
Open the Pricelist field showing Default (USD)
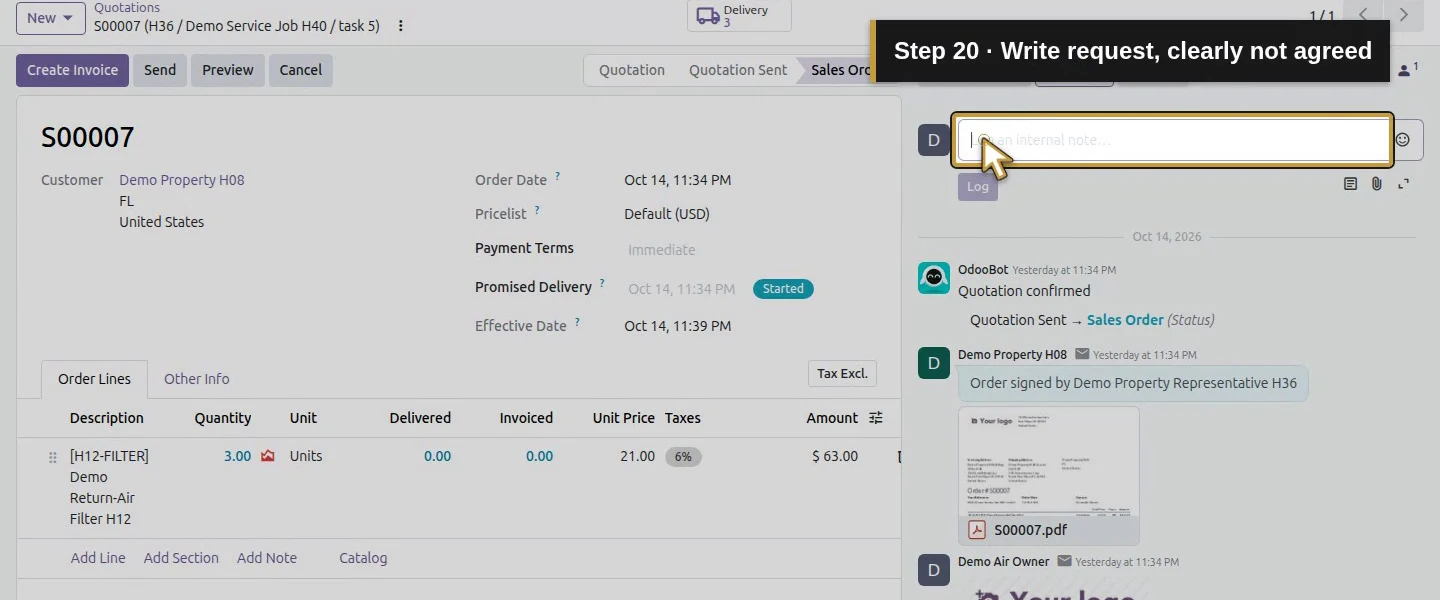[x=667, y=214]
